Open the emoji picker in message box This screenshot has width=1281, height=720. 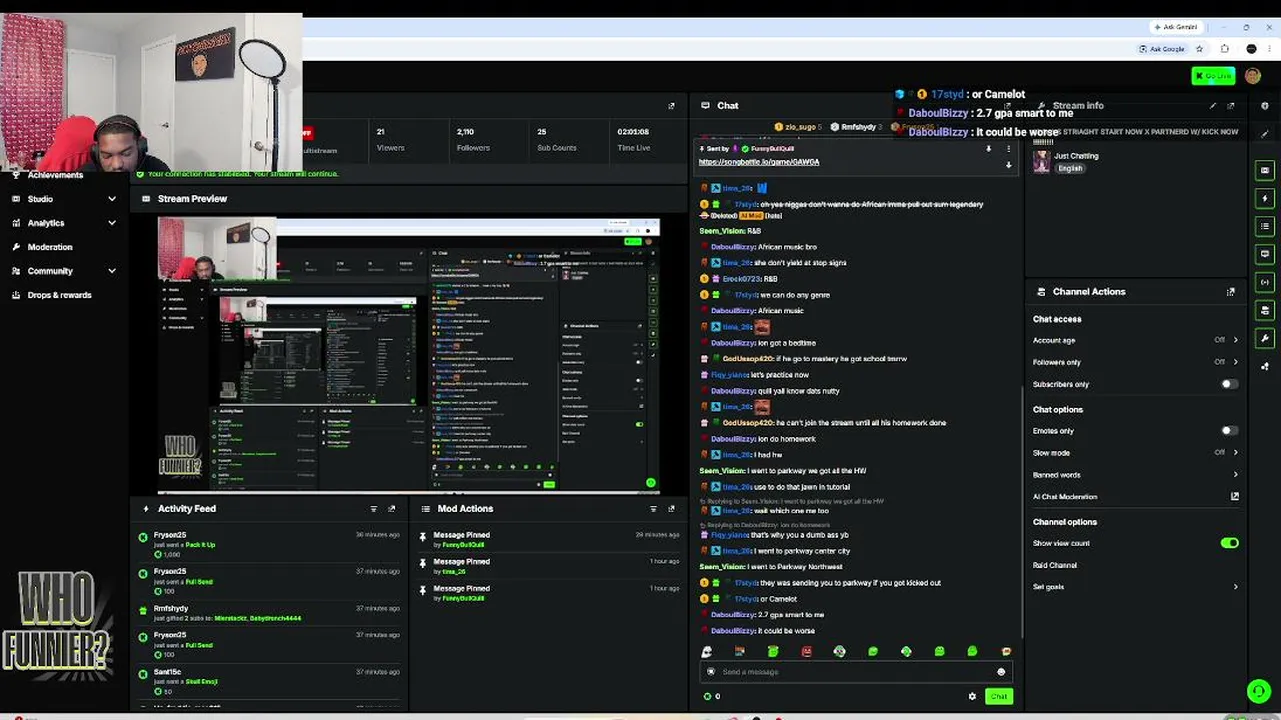(x=1000, y=672)
